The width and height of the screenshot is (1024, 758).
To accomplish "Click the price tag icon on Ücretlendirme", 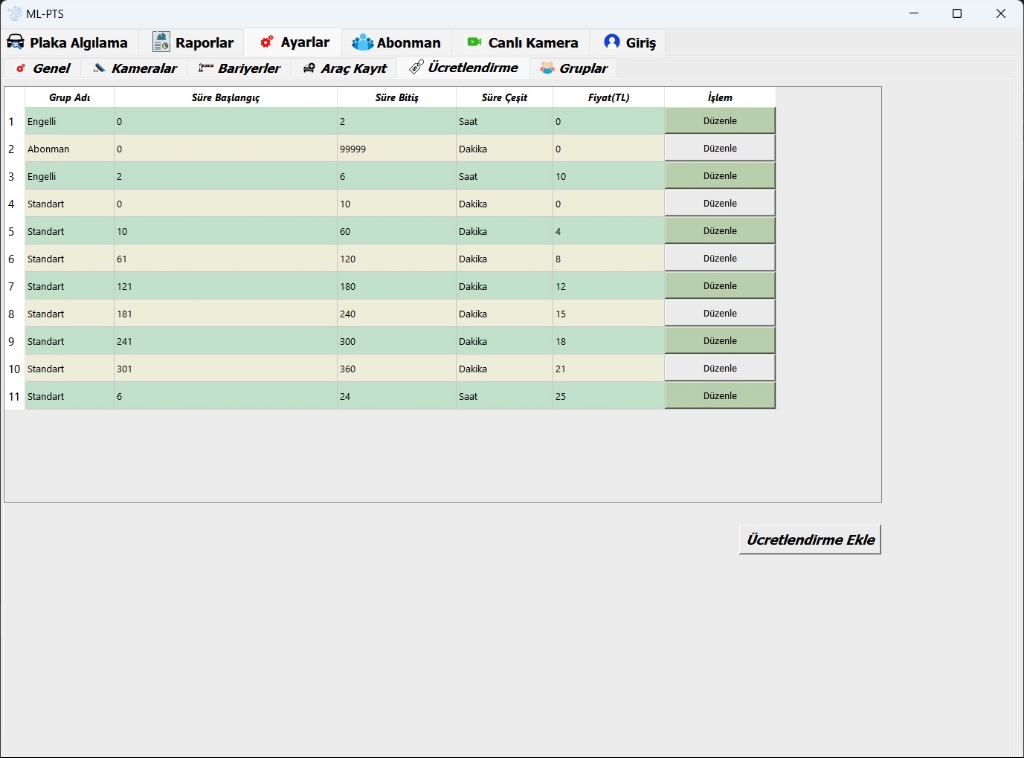I will tap(416, 68).
